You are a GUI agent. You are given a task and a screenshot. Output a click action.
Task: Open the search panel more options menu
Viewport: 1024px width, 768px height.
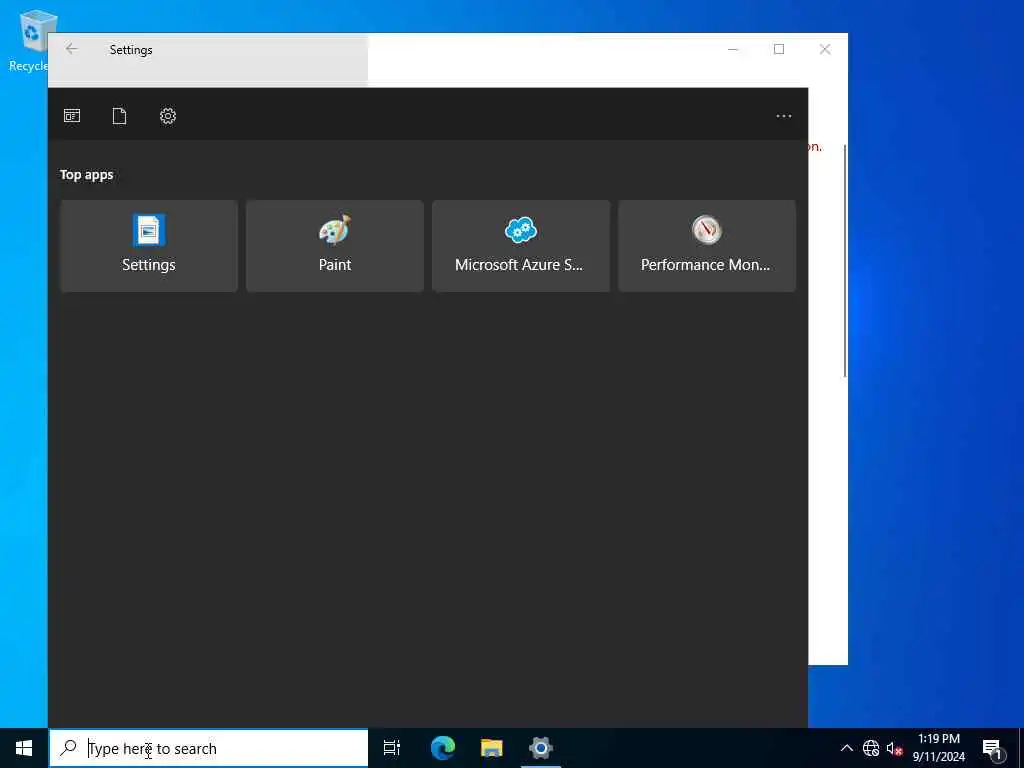pos(784,116)
